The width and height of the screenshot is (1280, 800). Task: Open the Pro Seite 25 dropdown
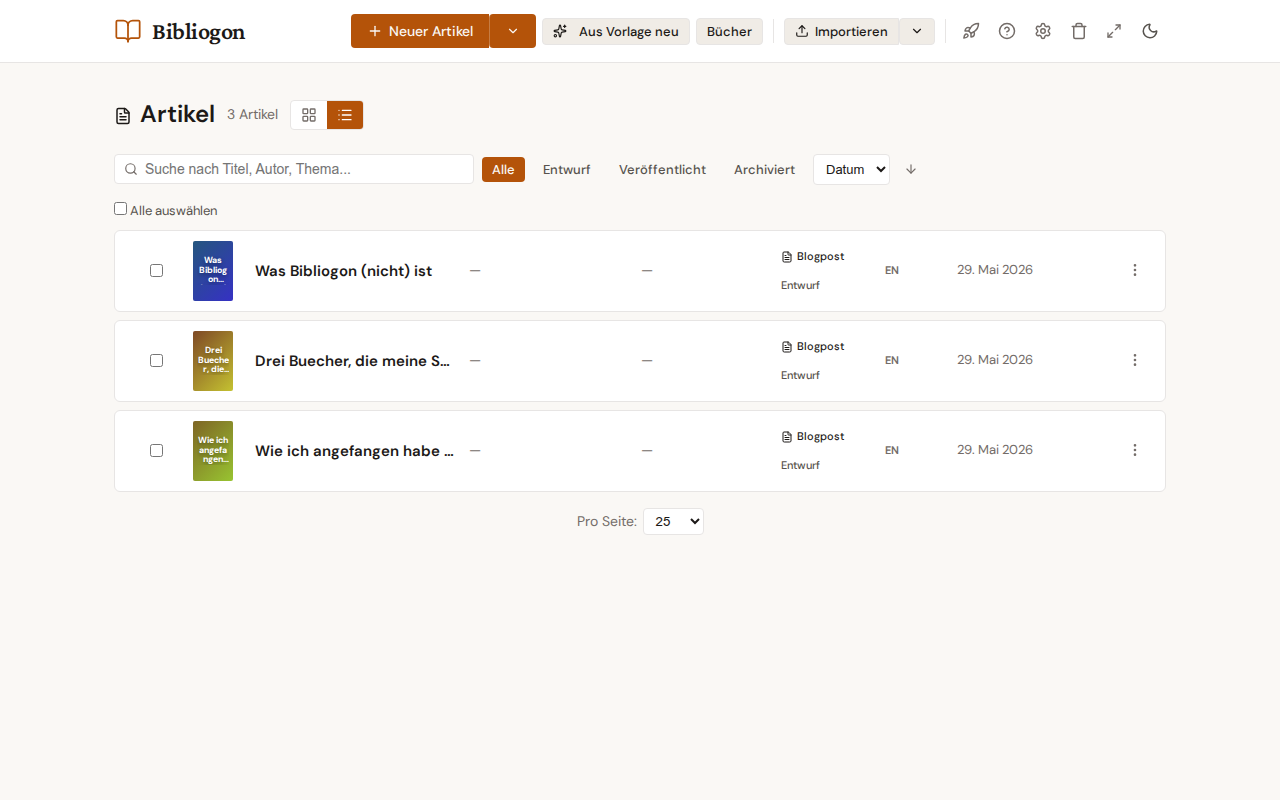click(x=673, y=521)
